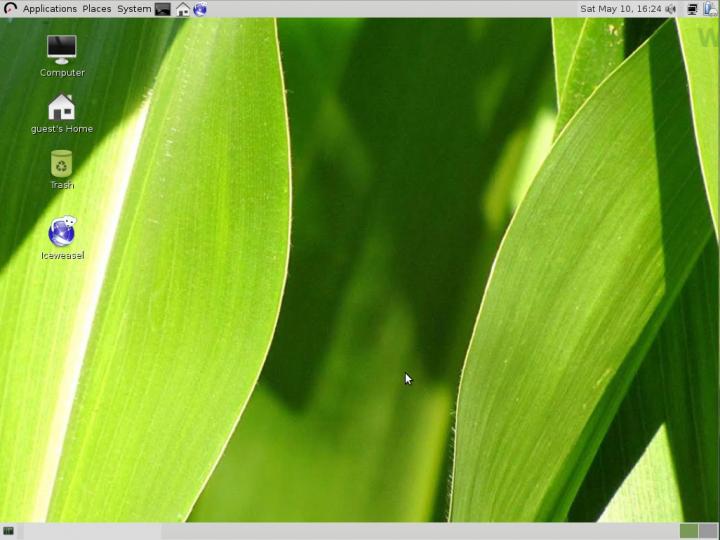Open home folder from top panel launcher

(182, 9)
